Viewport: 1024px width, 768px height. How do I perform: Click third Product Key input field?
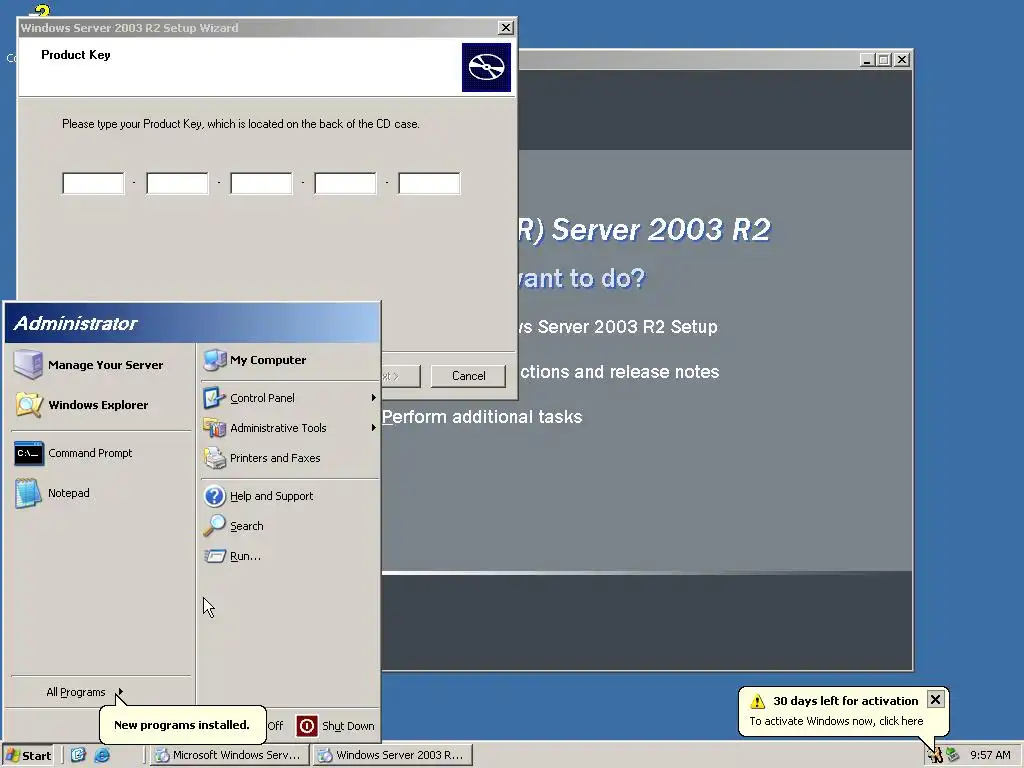261,184
